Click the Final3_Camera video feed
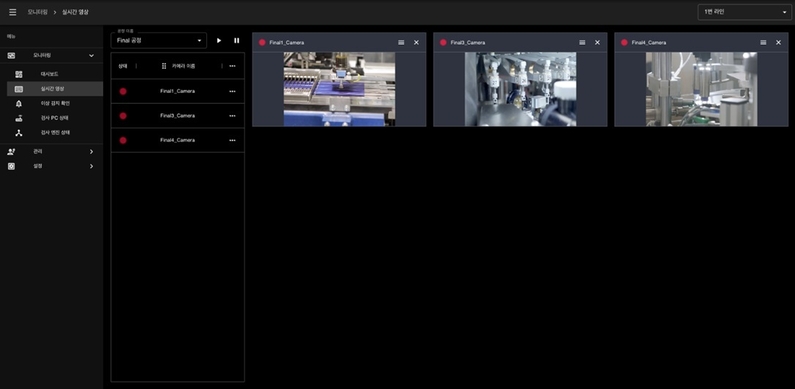The image size is (795, 389). point(520,89)
